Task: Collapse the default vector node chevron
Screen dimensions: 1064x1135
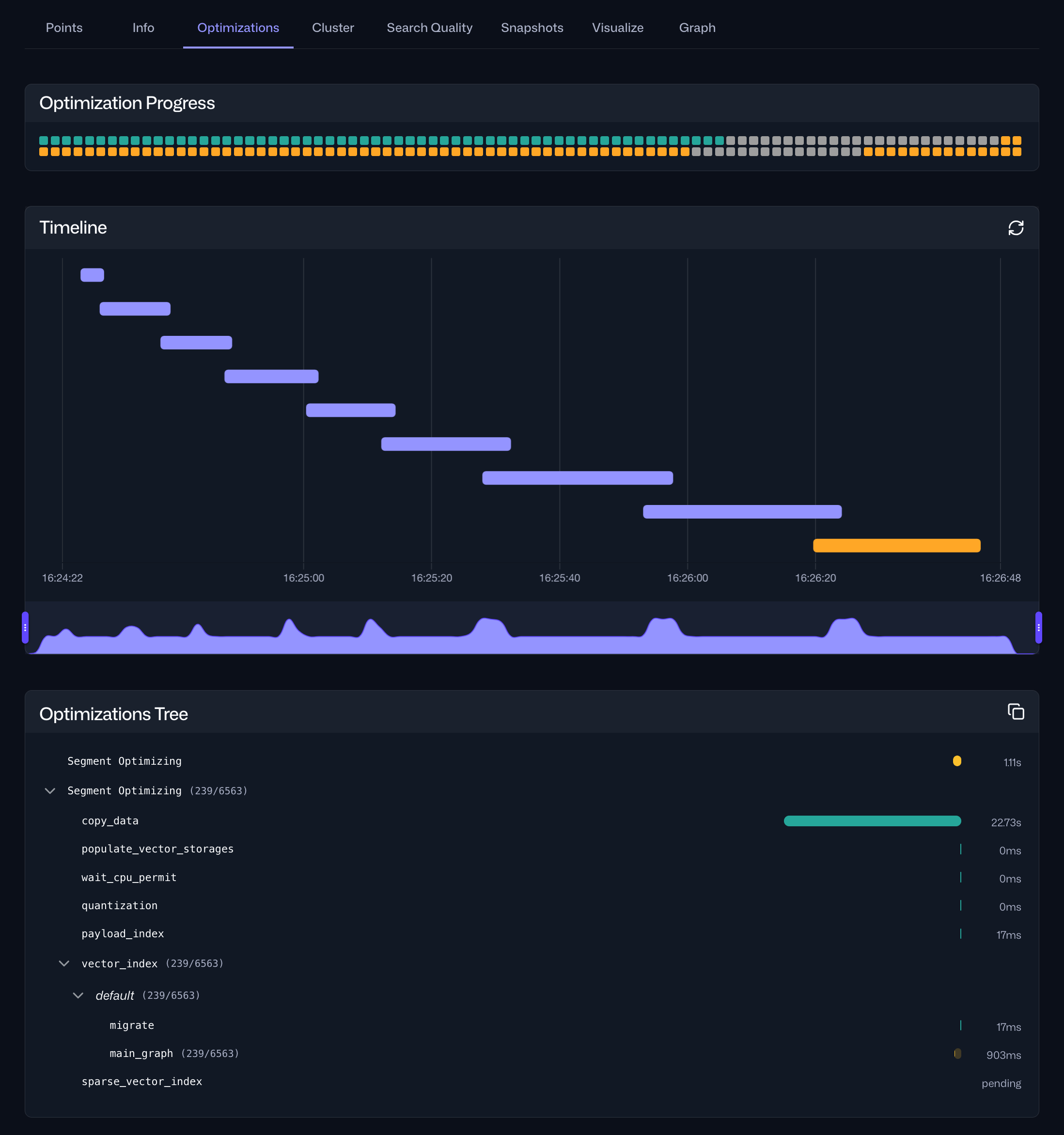Action: pyautogui.click(x=78, y=996)
